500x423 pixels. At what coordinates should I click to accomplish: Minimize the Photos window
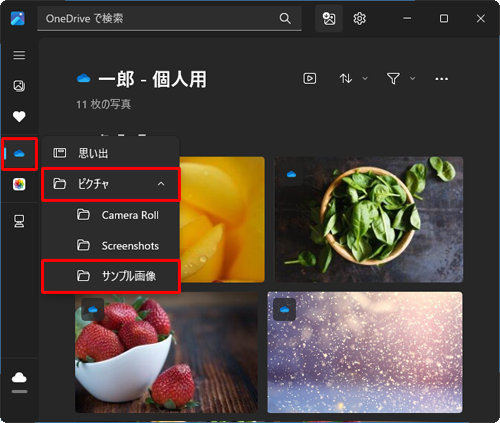407,18
